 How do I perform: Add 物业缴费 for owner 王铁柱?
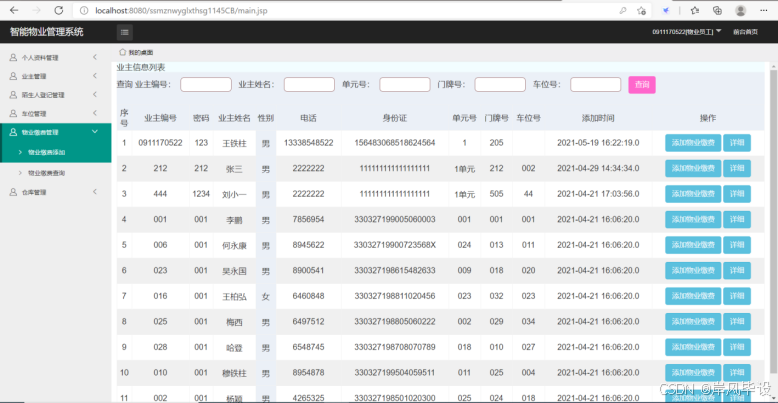pyautogui.click(x=693, y=143)
